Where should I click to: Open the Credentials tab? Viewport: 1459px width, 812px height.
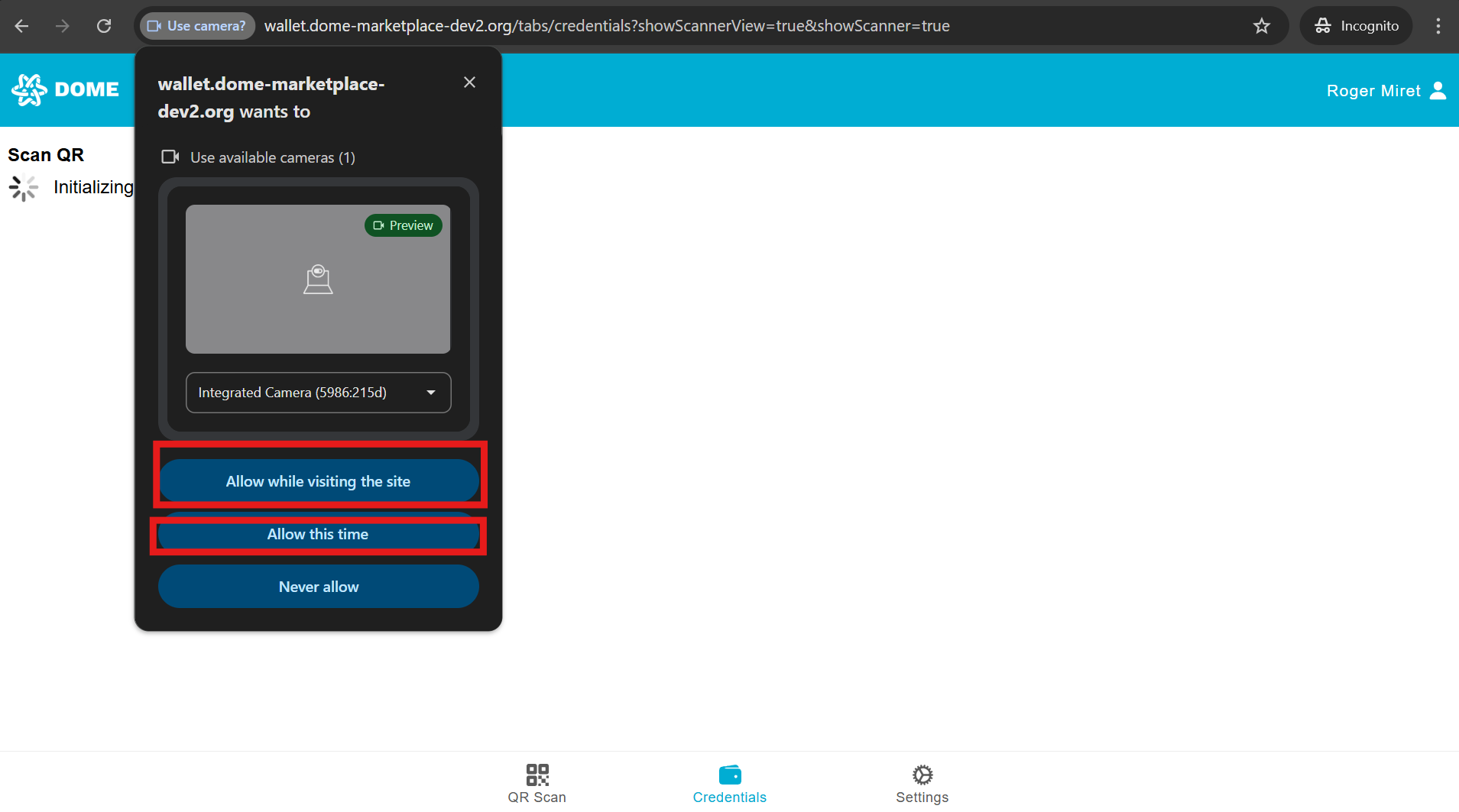point(729,784)
